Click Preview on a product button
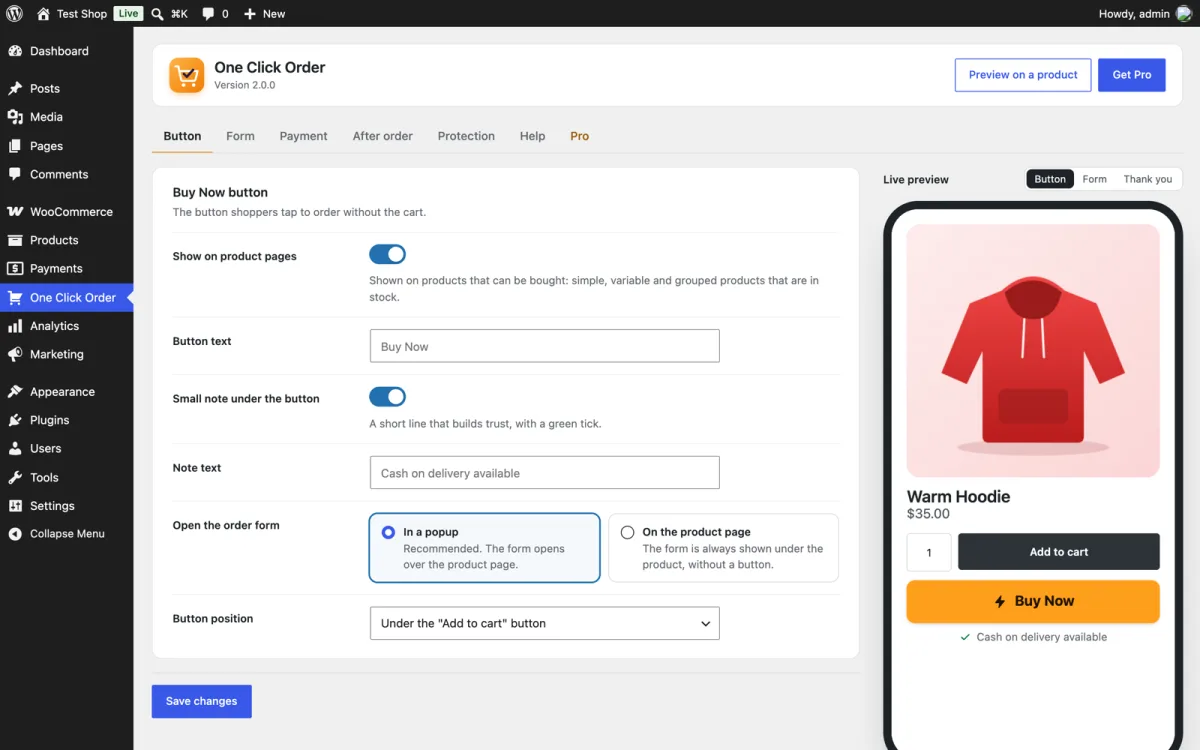 [x=1023, y=75]
